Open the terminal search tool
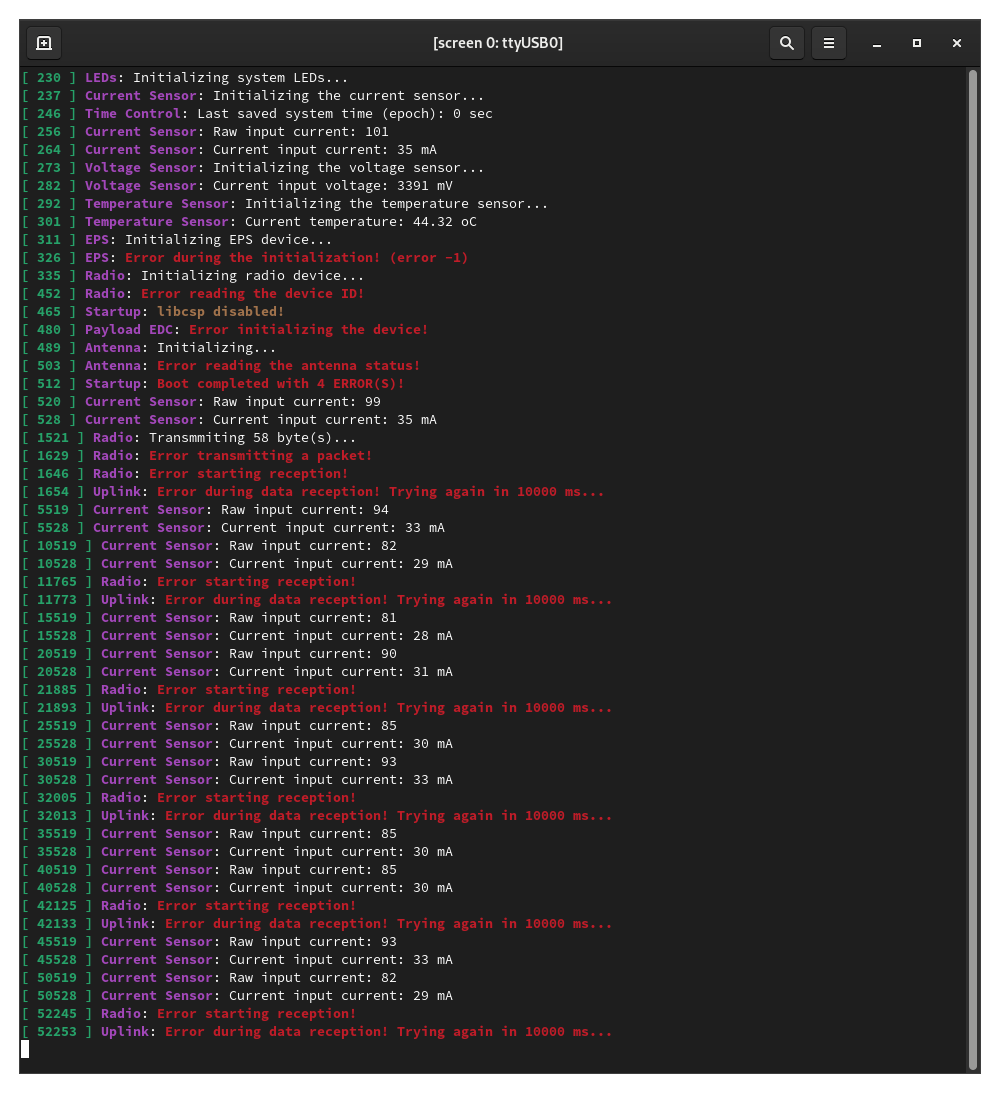The image size is (1000, 1093). [x=787, y=43]
